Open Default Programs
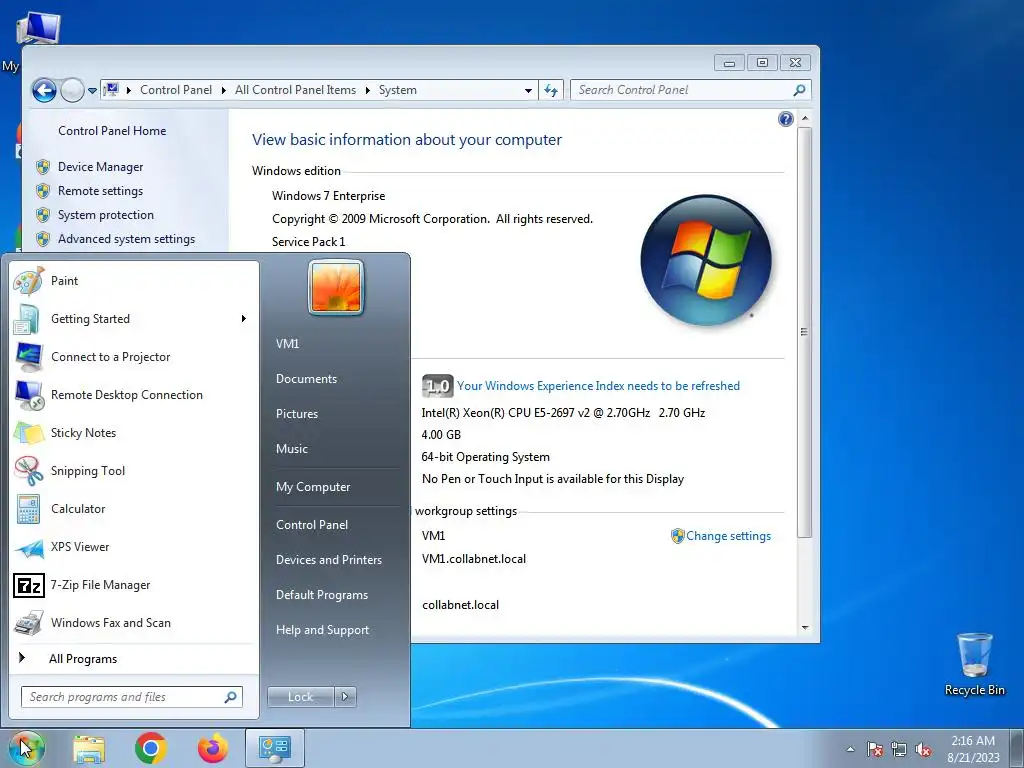This screenshot has width=1024, height=768. (321, 595)
